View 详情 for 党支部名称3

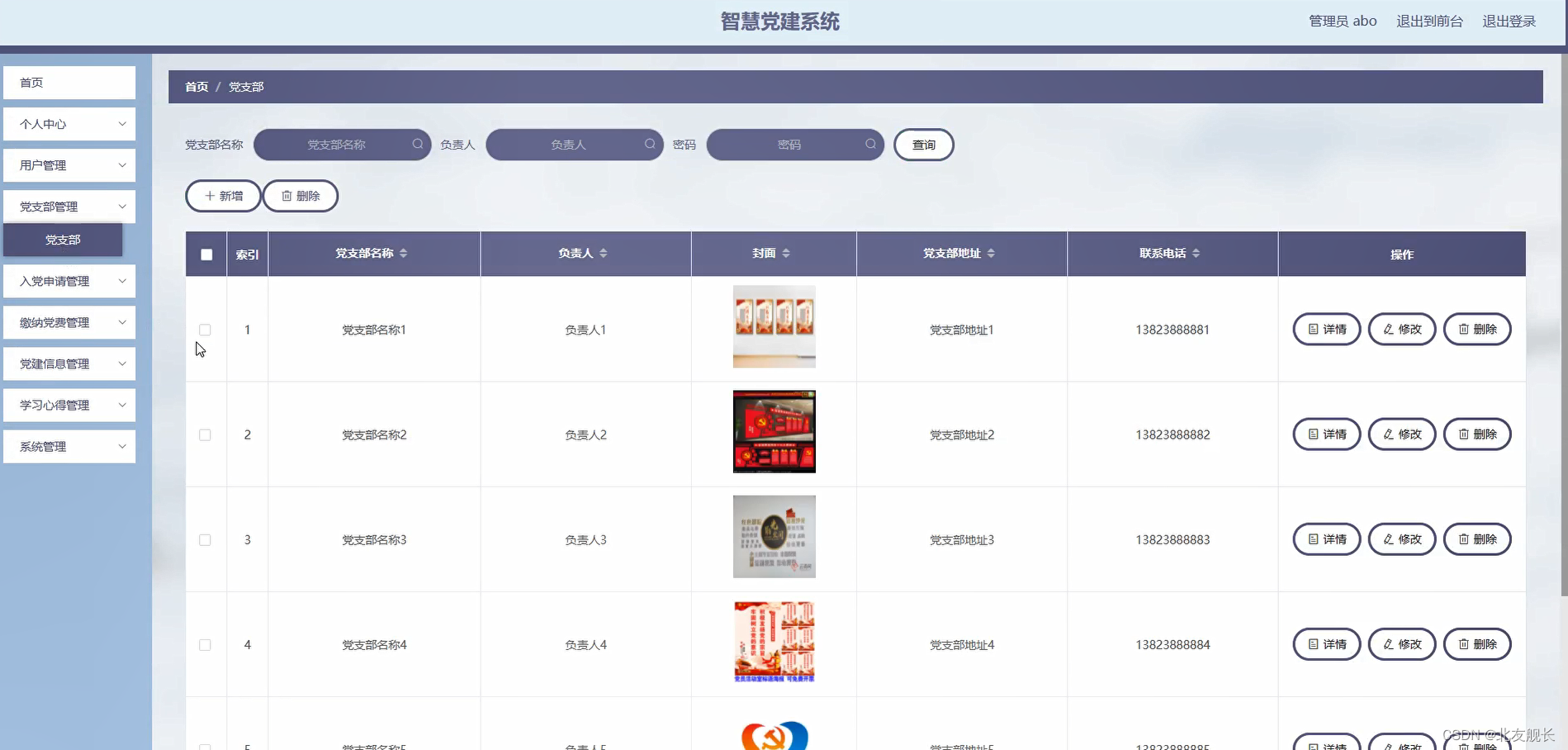pos(1326,539)
